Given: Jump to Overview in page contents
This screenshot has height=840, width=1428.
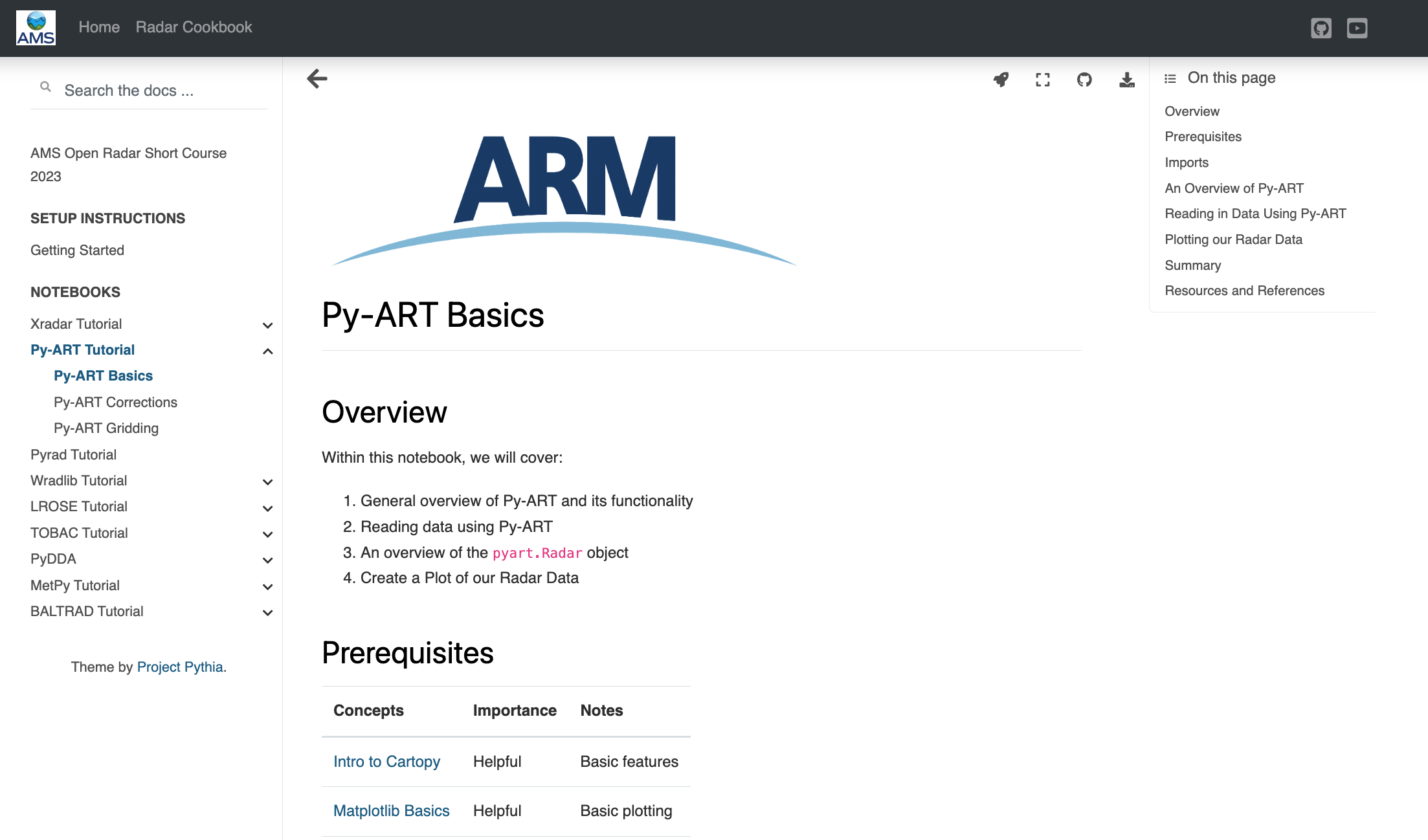Looking at the screenshot, I should (x=1192, y=111).
